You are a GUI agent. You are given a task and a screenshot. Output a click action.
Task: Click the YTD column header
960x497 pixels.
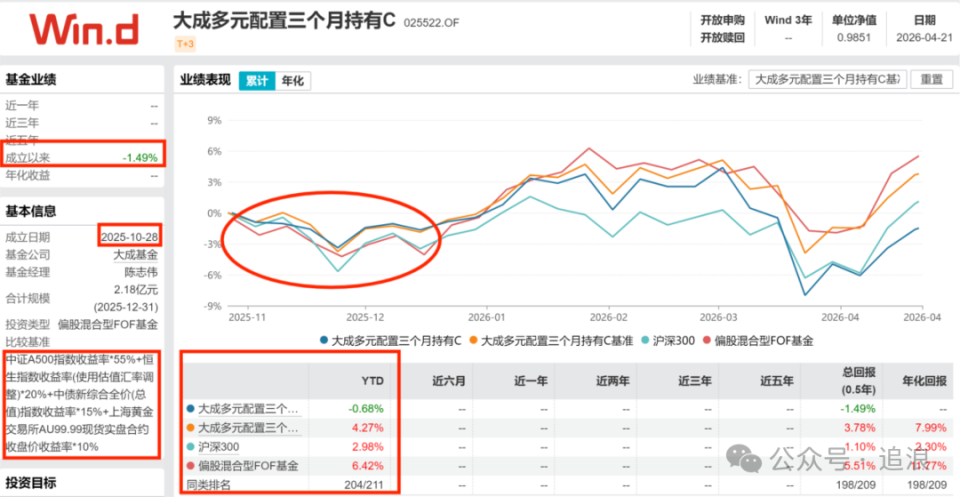point(372,381)
